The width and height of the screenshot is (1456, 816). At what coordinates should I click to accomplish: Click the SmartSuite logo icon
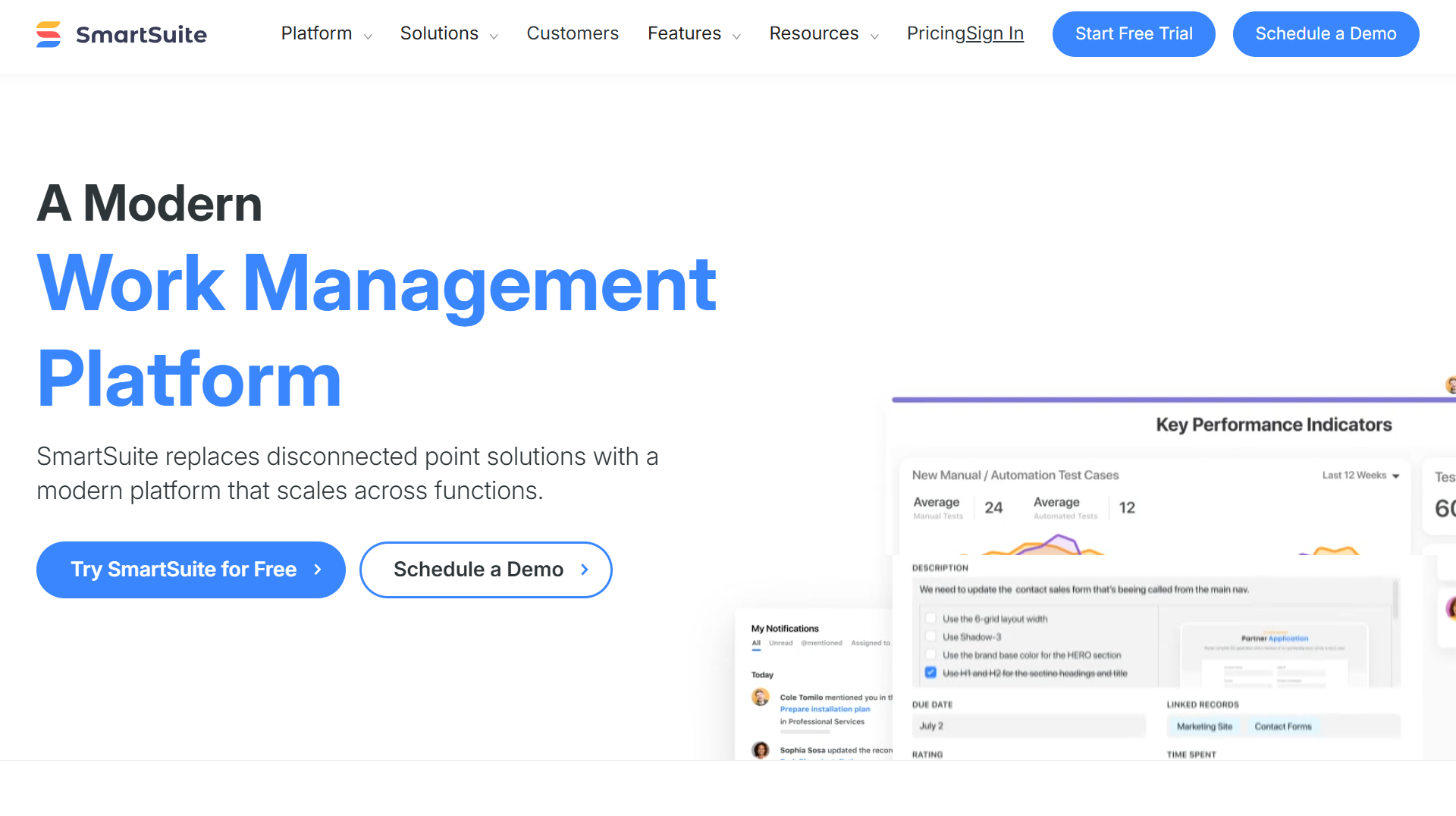(47, 34)
